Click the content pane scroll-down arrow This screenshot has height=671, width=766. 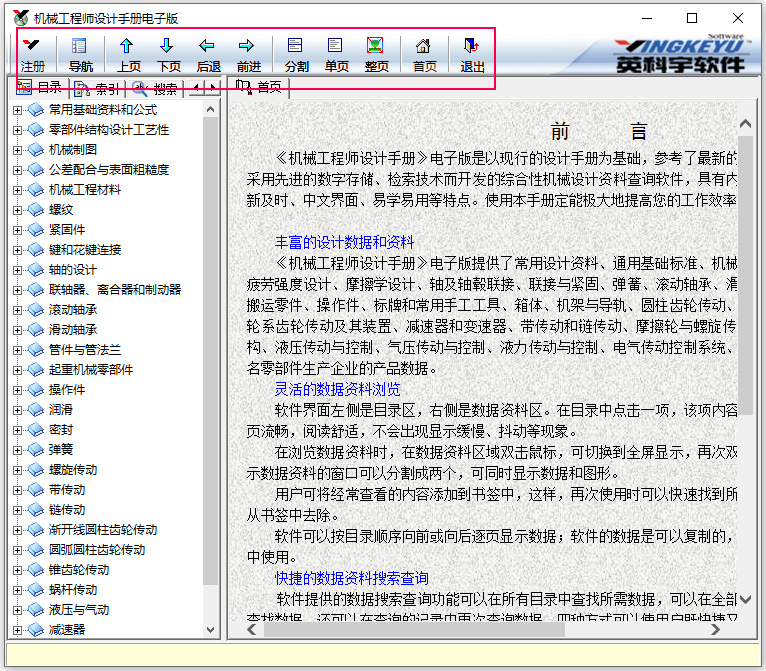745,599
